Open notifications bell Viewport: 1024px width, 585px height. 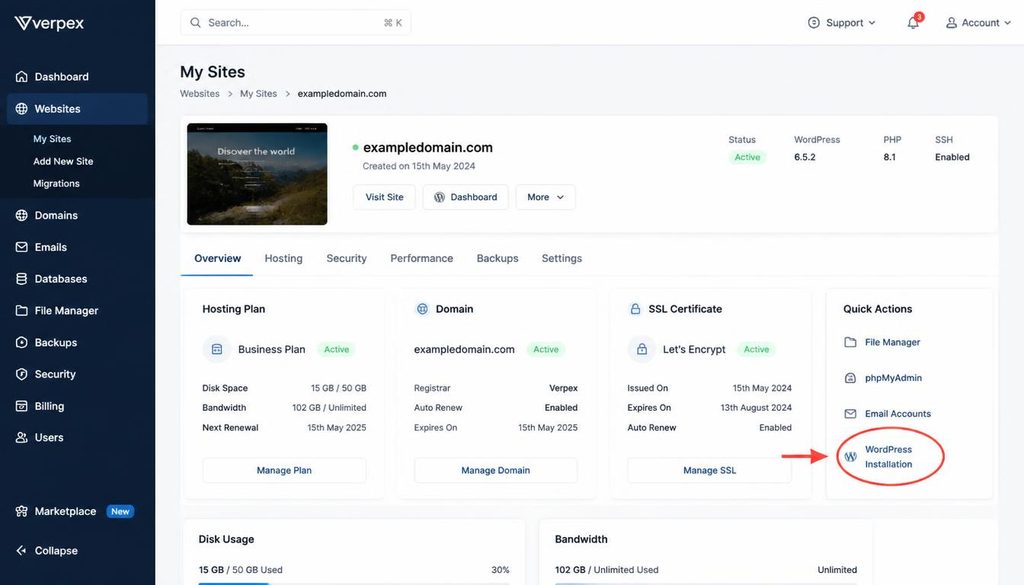point(913,23)
